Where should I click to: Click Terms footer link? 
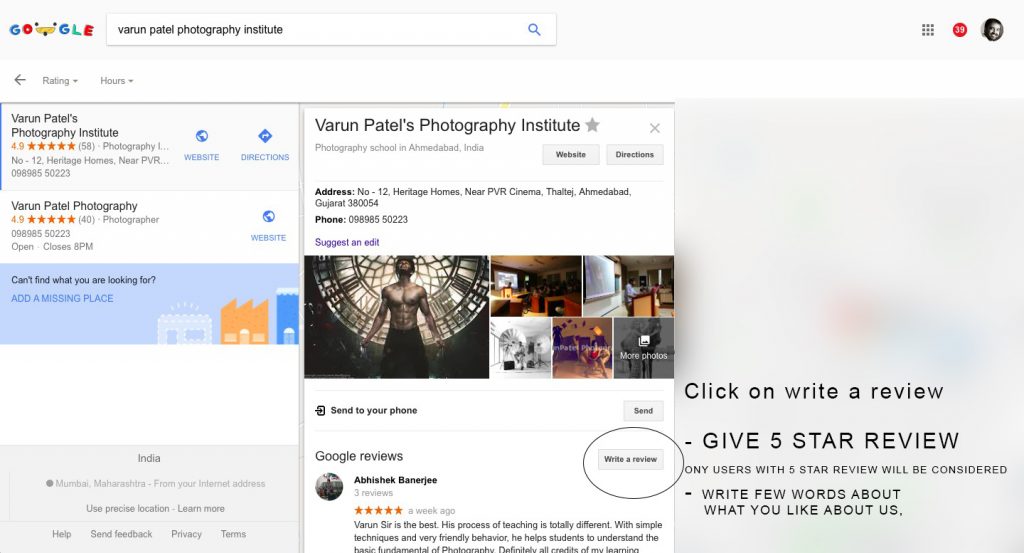click(x=233, y=534)
